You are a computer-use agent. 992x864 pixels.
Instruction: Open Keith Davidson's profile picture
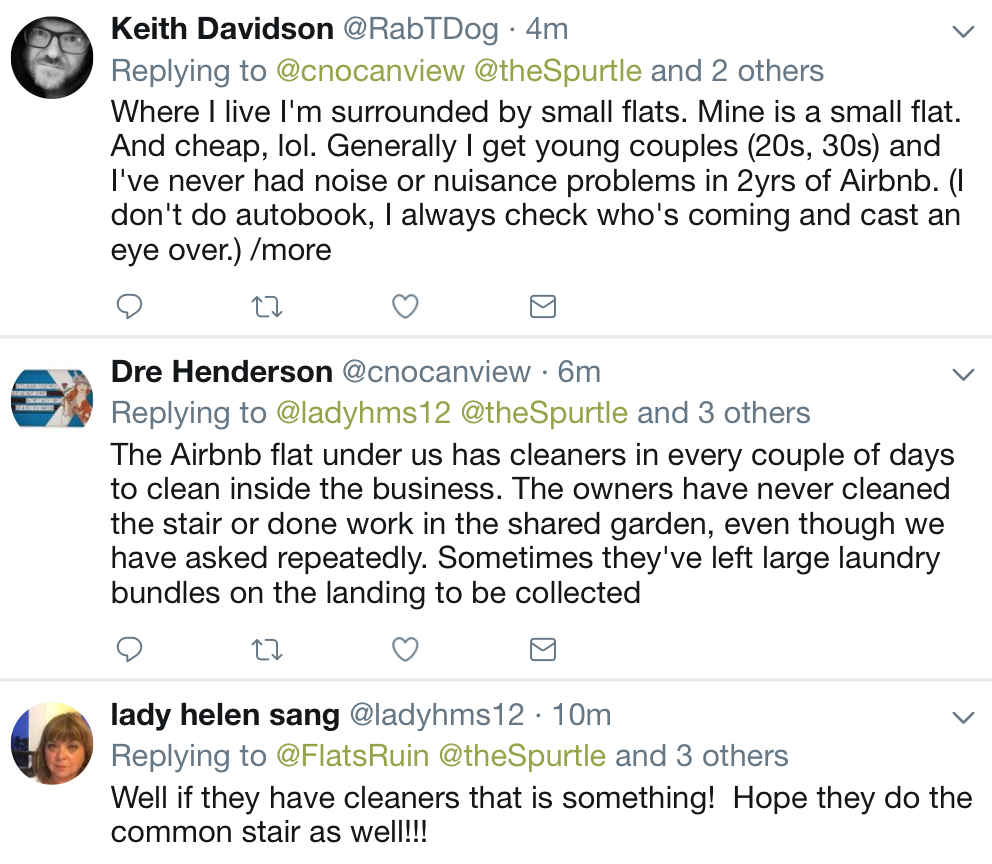(52, 57)
